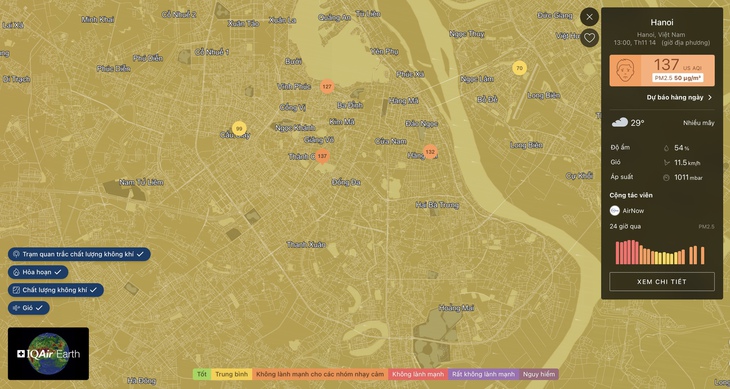Add Hanoi to favorites with the heart icon
Image resolution: width=730 pixels, height=389 pixels.
pyautogui.click(x=589, y=38)
